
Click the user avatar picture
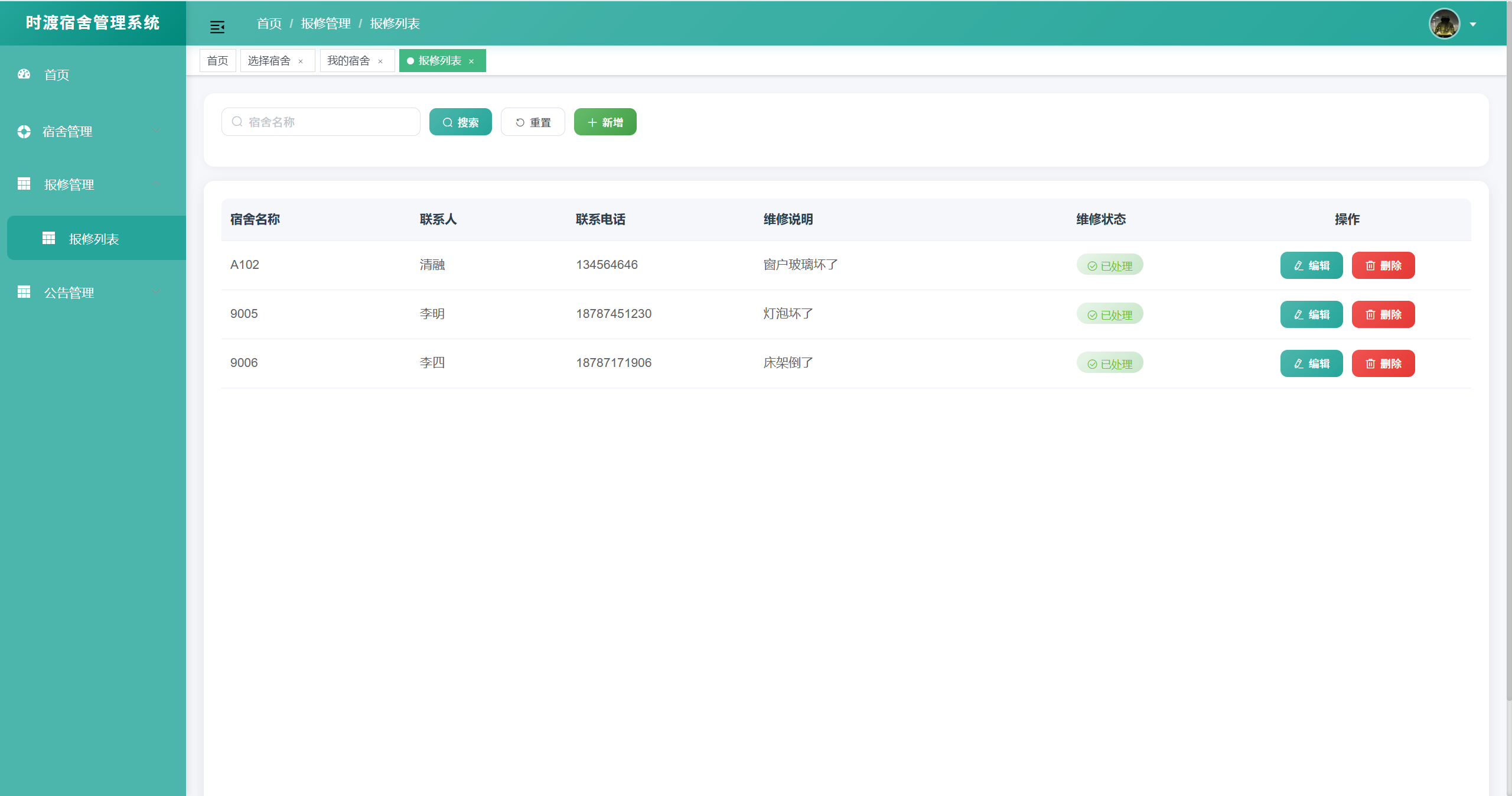1444,24
